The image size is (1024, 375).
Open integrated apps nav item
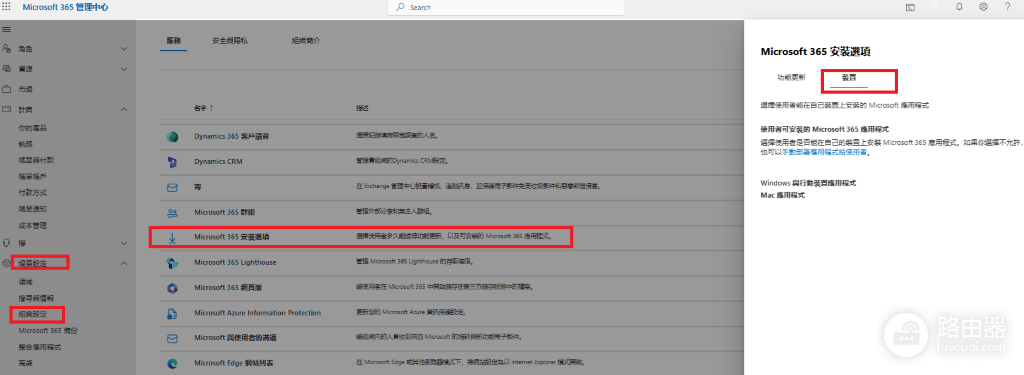coord(40,347)
